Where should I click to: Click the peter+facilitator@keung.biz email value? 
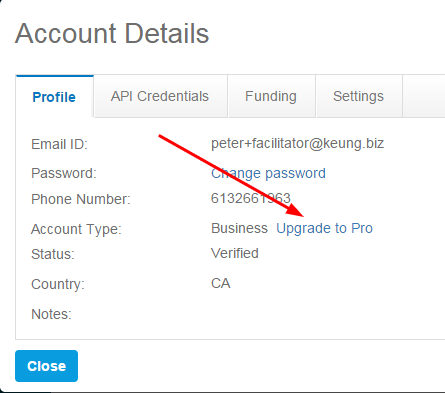(x=297, y=144)
